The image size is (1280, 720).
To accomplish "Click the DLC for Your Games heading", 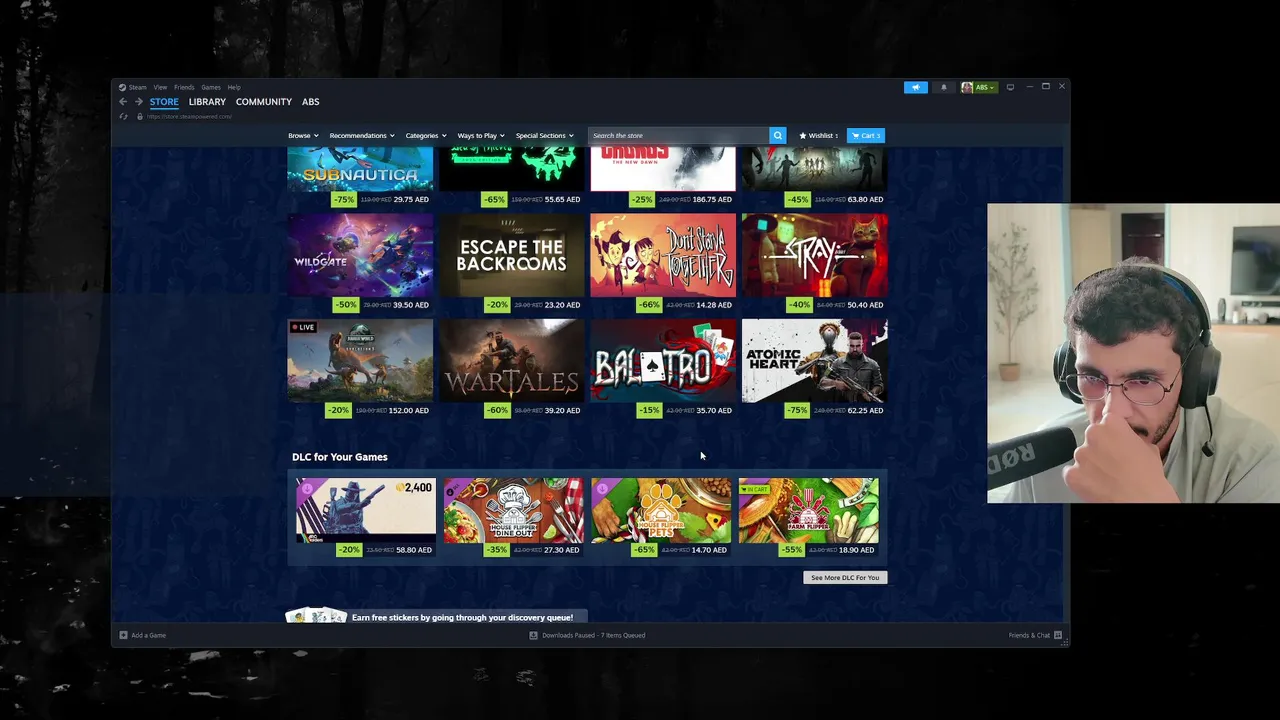I will coord(340,457).
